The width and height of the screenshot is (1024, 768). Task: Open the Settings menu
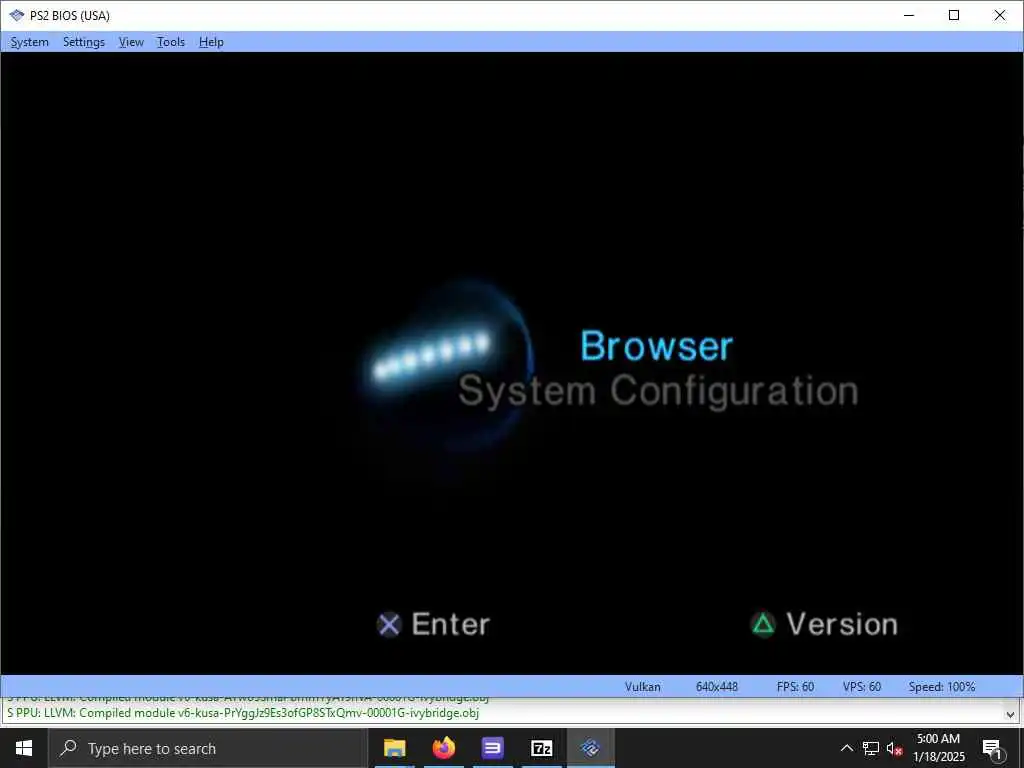pyautogui.click(x=84, y=42)
